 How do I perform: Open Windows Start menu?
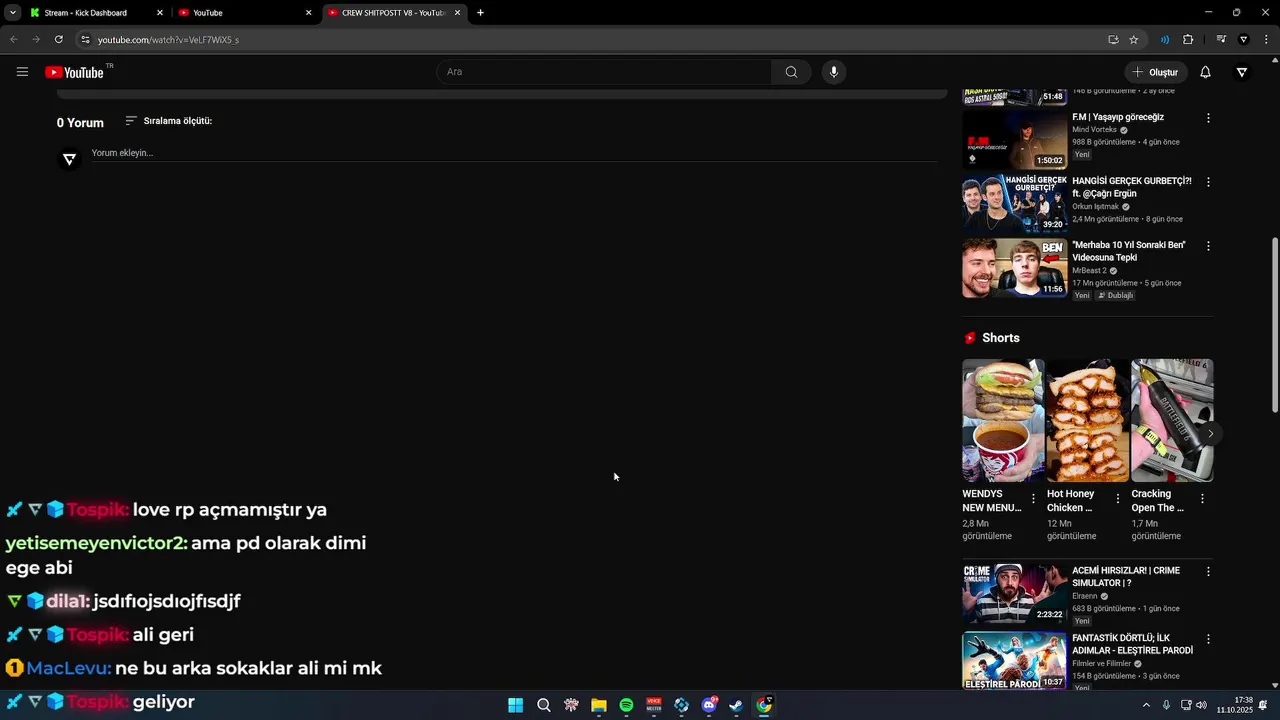pos(515,705)
